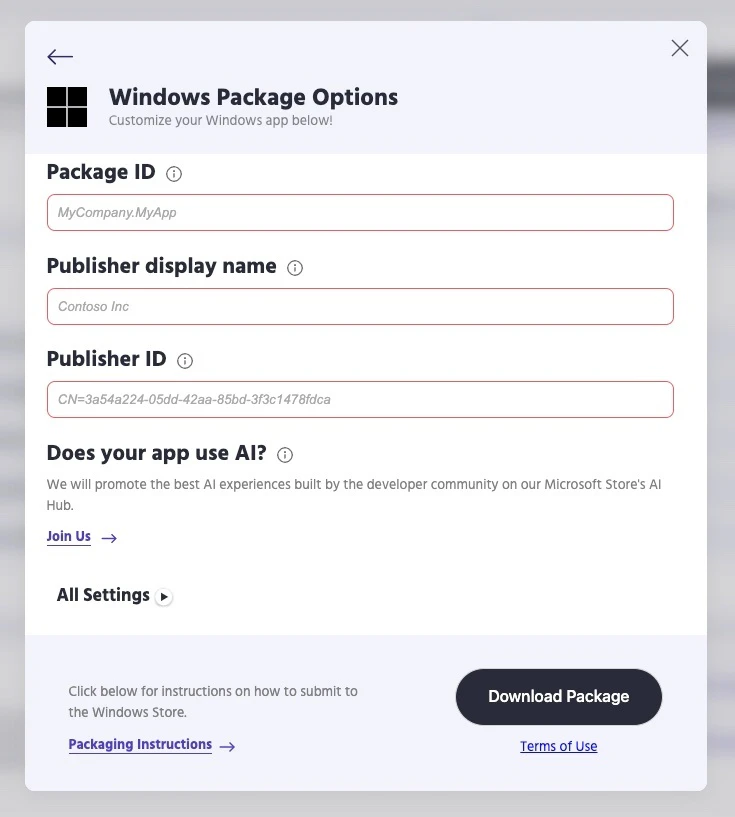This screenshot has width=735, height=817.
Task: Click the Does your app use AI heading
Action: tap(157, 453)
